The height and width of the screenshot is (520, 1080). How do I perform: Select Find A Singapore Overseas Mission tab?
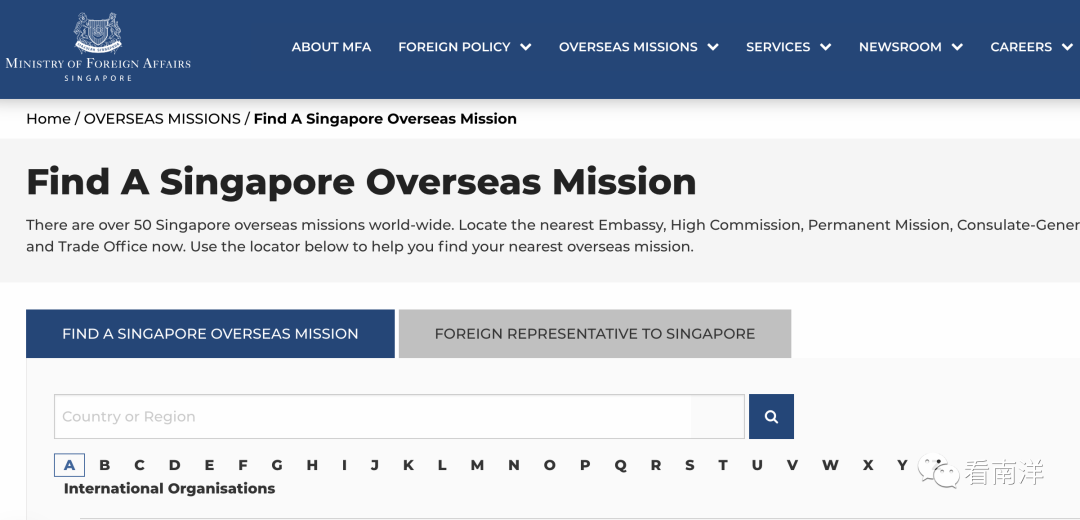tap(210, 334)
